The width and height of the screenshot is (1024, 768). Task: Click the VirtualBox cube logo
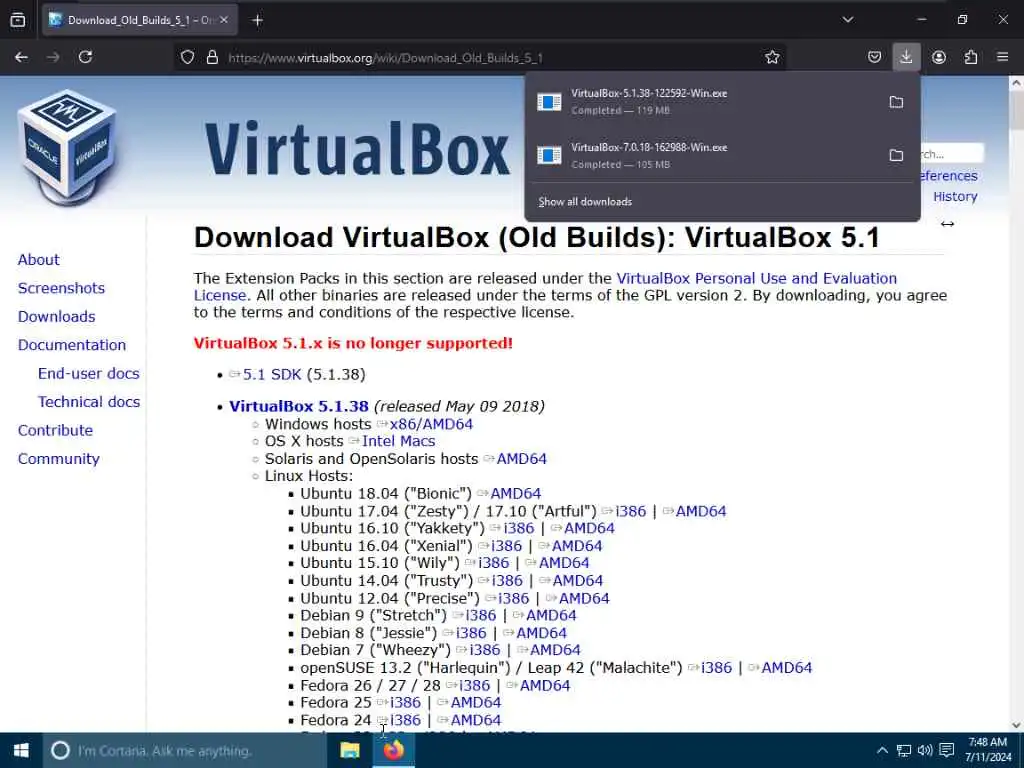pos(67,147)
